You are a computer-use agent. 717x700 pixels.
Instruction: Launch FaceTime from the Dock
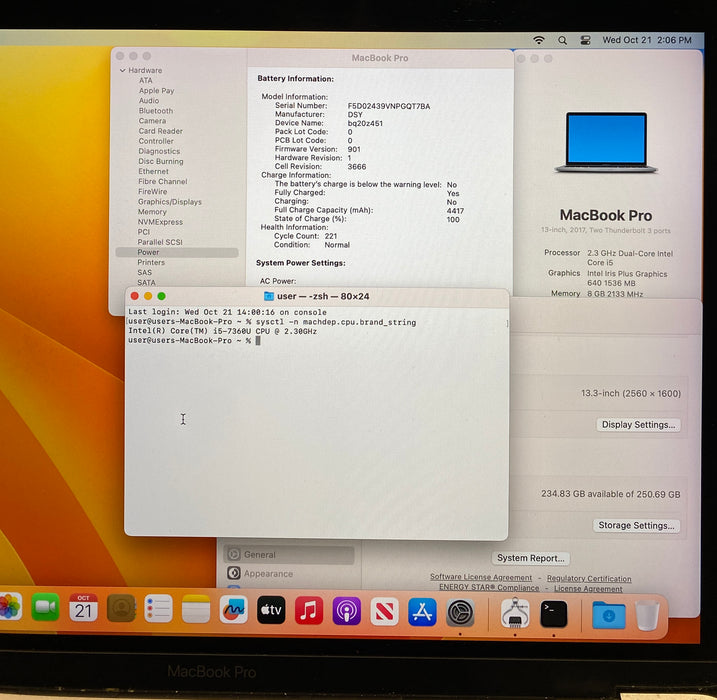pos(45,607)
